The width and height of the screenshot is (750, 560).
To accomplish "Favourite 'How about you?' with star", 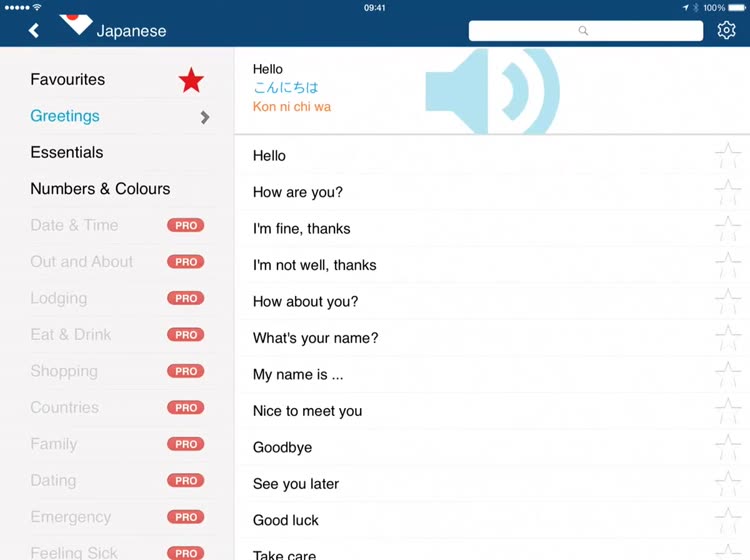I will [x=728, y=302].
